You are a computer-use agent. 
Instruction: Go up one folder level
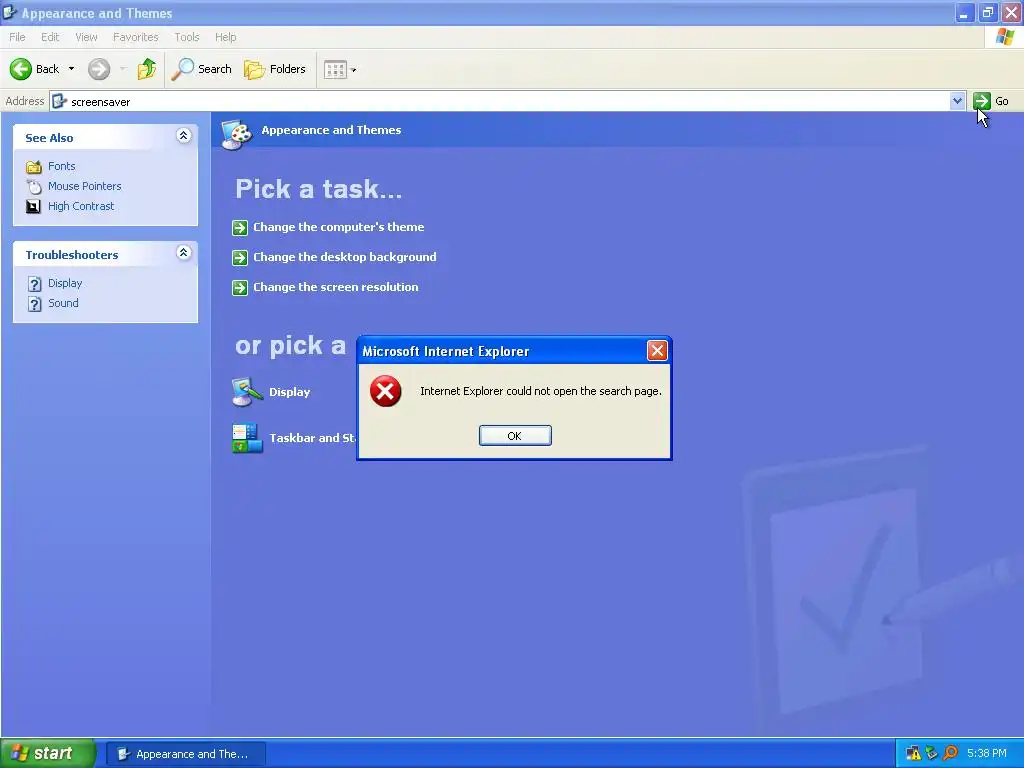[147, 69]
